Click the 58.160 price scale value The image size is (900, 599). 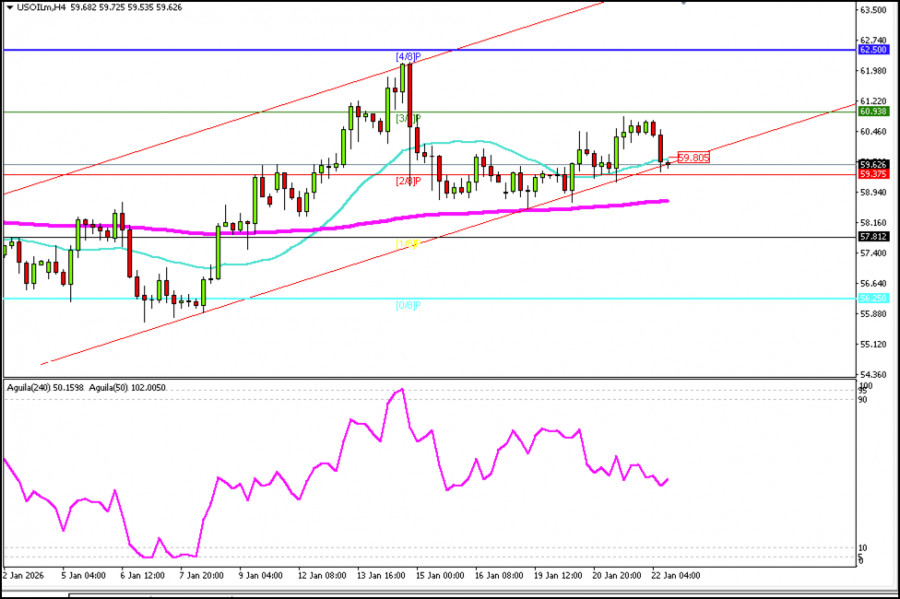(873, 223)
